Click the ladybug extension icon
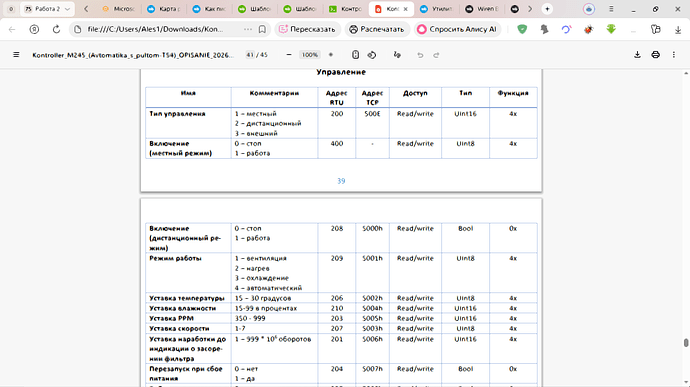Image resolution: width=690 pixels, height=387 pixels. [x=588, y=29]
